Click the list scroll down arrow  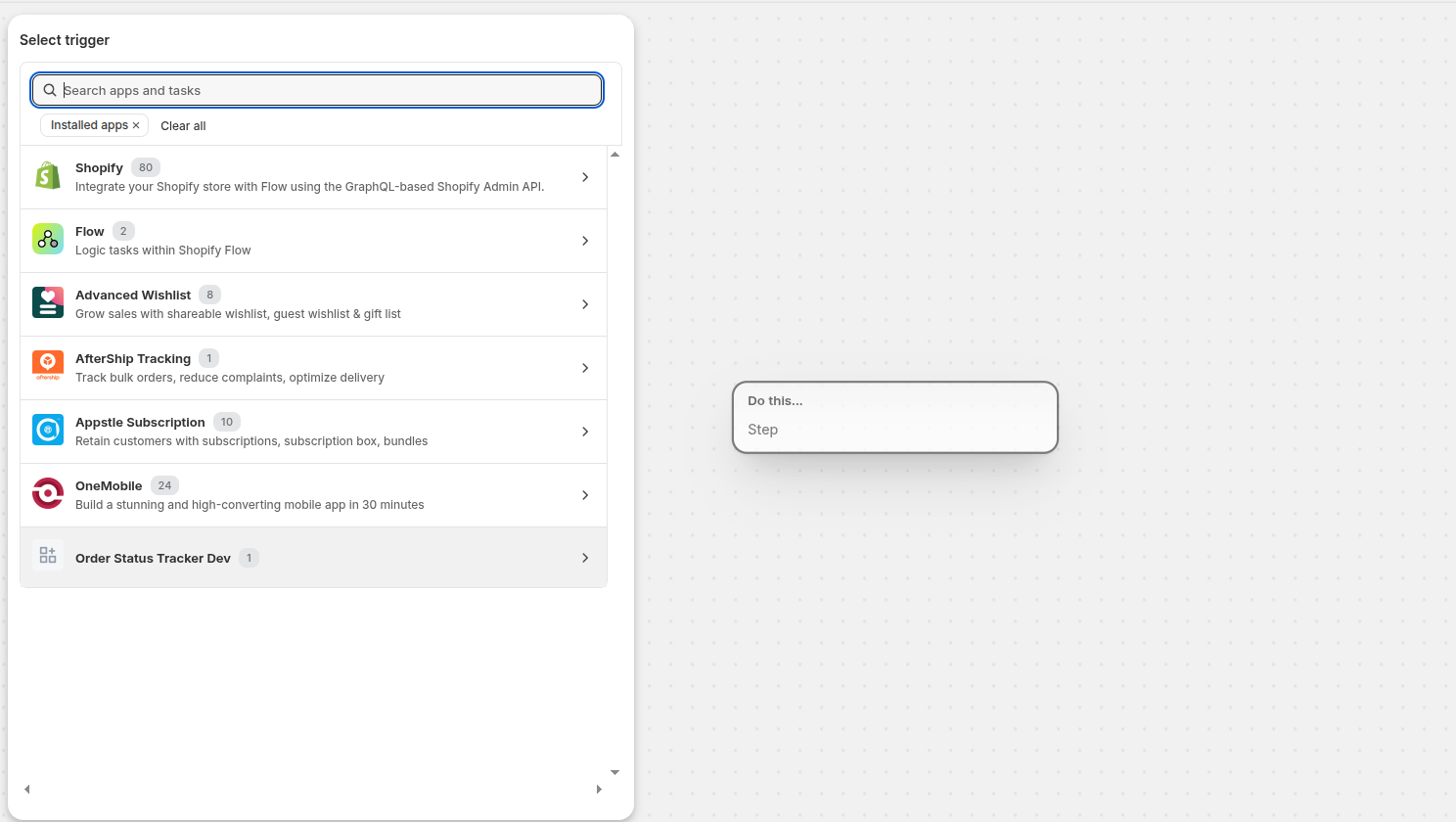pos(614,773)
